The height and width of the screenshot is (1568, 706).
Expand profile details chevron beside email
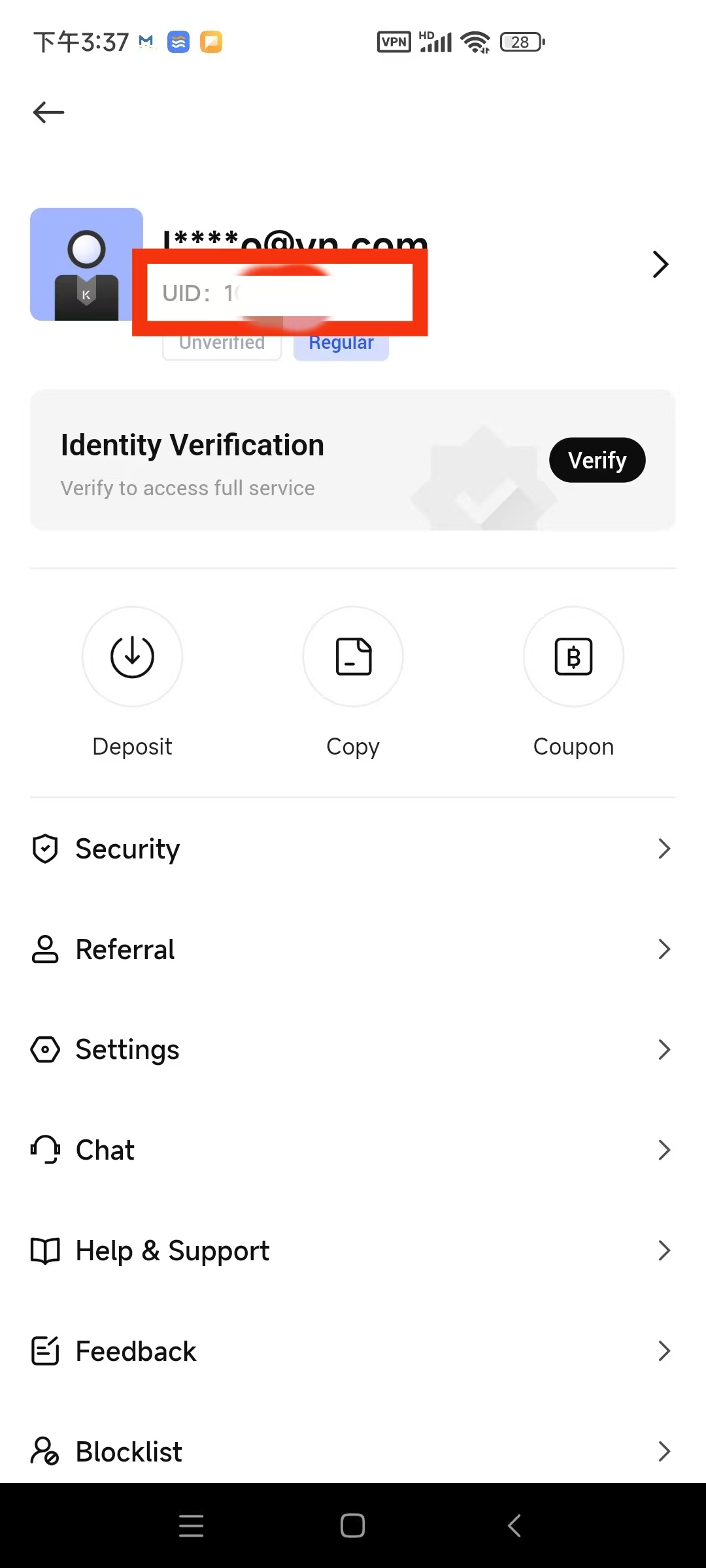[x=661, y=264]
